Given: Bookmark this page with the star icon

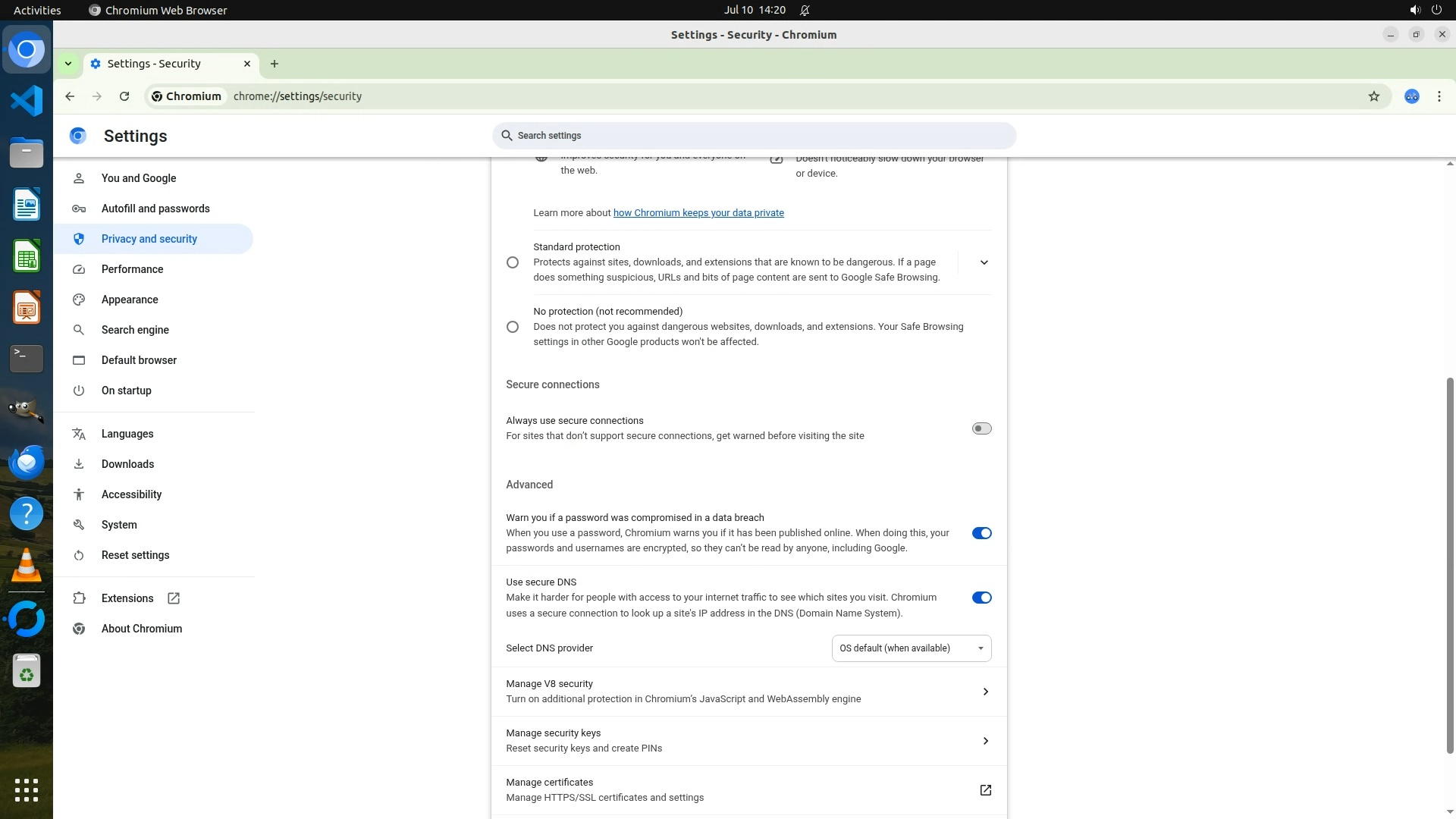Looking at the screenshot, I should pos(1373,96).
